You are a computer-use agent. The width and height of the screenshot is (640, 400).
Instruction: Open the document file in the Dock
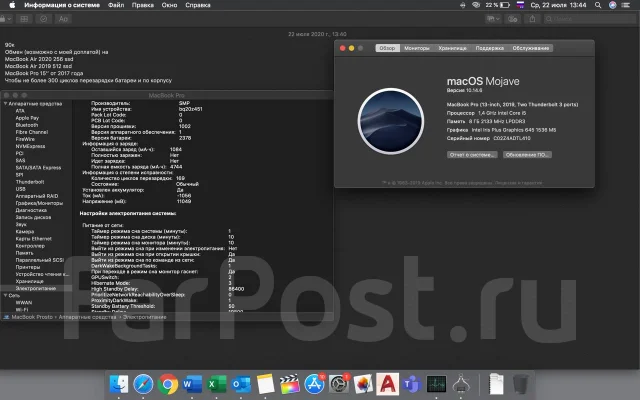[x=496, y=384]
